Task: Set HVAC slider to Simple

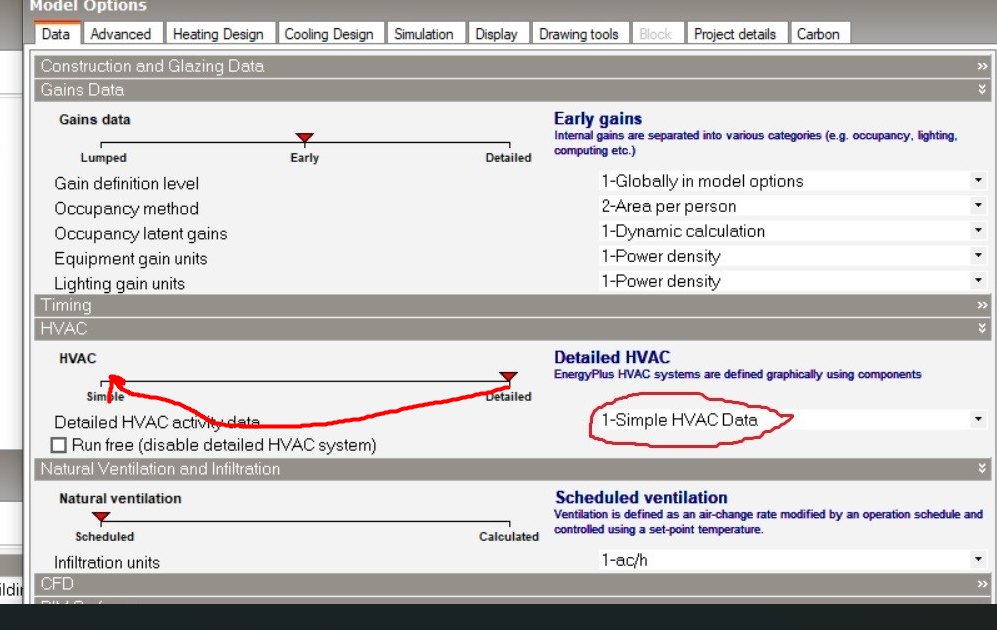Action: tap(102, 383)
